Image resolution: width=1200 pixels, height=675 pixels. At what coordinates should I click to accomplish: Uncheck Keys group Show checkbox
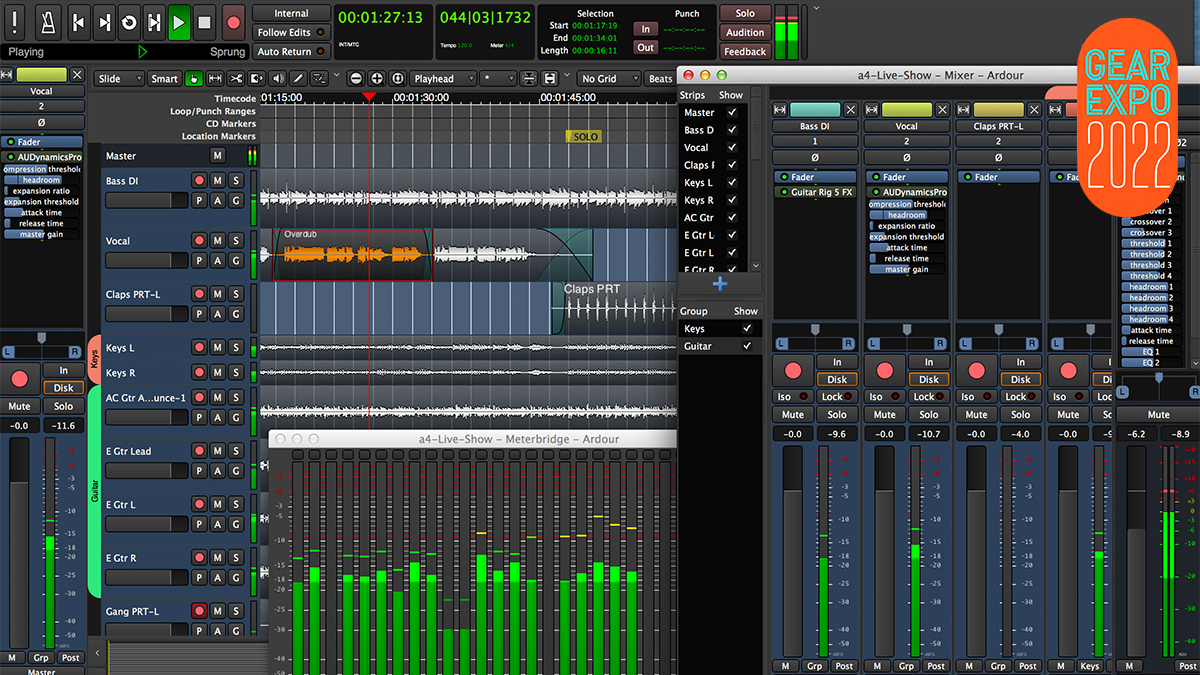(x=746, y=328)
